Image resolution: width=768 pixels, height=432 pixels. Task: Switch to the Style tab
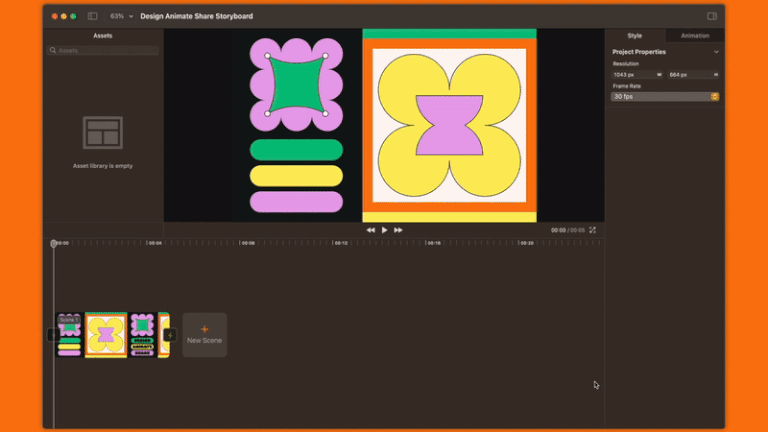tap(635, 36)
